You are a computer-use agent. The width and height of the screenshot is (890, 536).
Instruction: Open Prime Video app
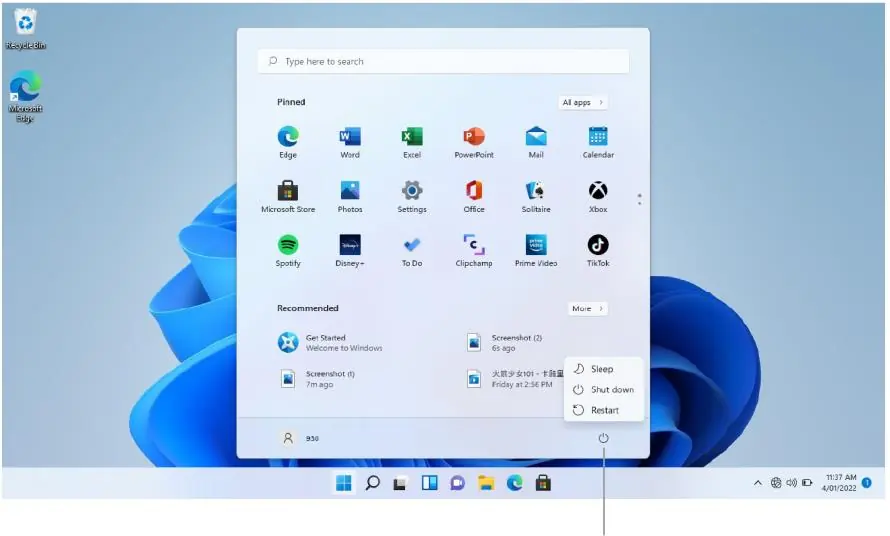[x=536, y=250]
